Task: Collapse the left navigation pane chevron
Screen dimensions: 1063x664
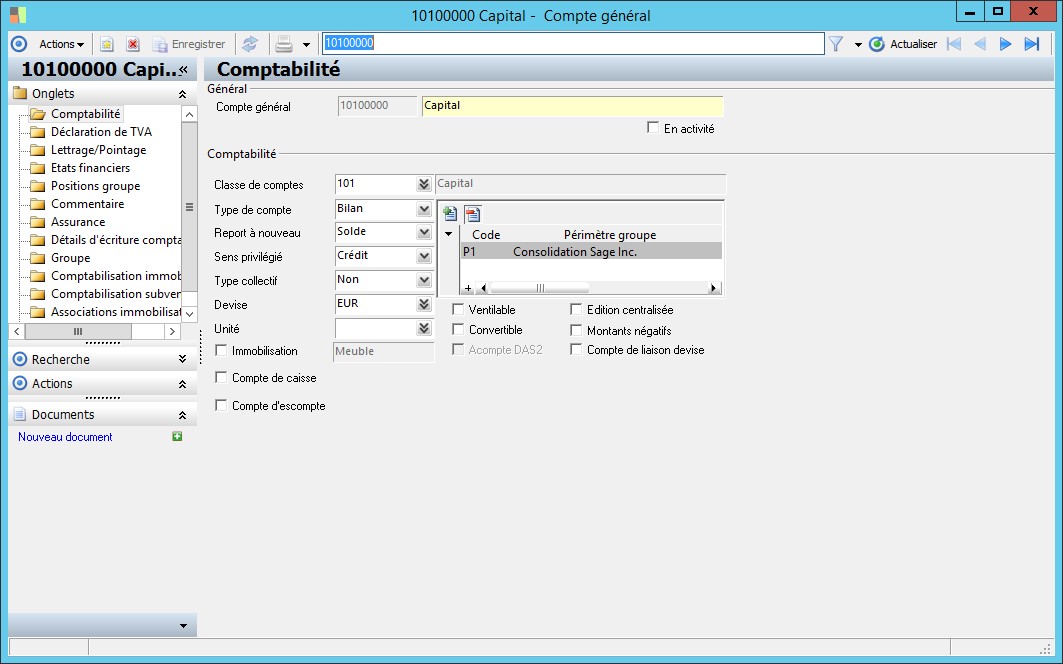Action: point(183,69)
